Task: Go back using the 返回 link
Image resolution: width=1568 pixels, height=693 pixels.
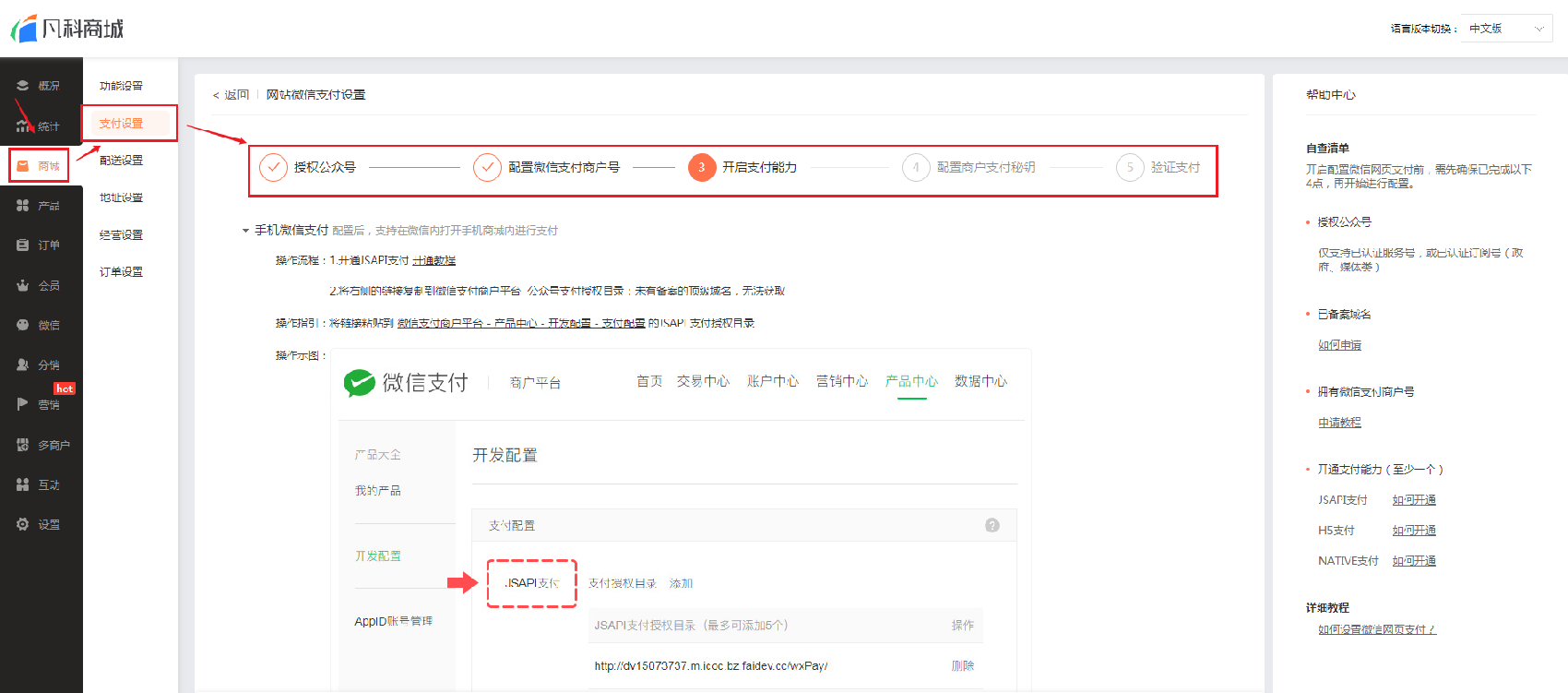Action: click(231, 95)
